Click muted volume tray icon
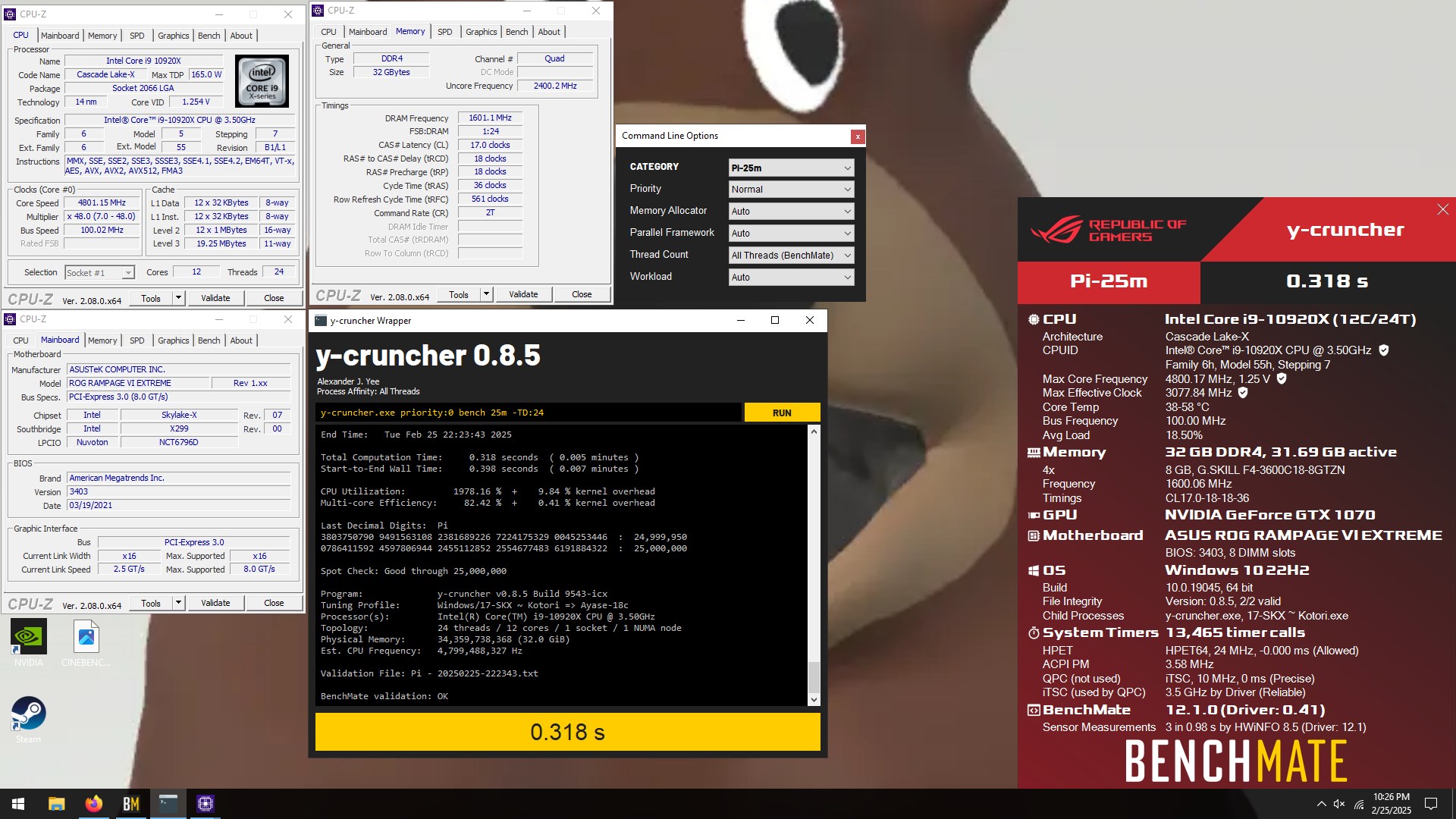This screenshot has height=819, width=1456. tap(1339, 804)
